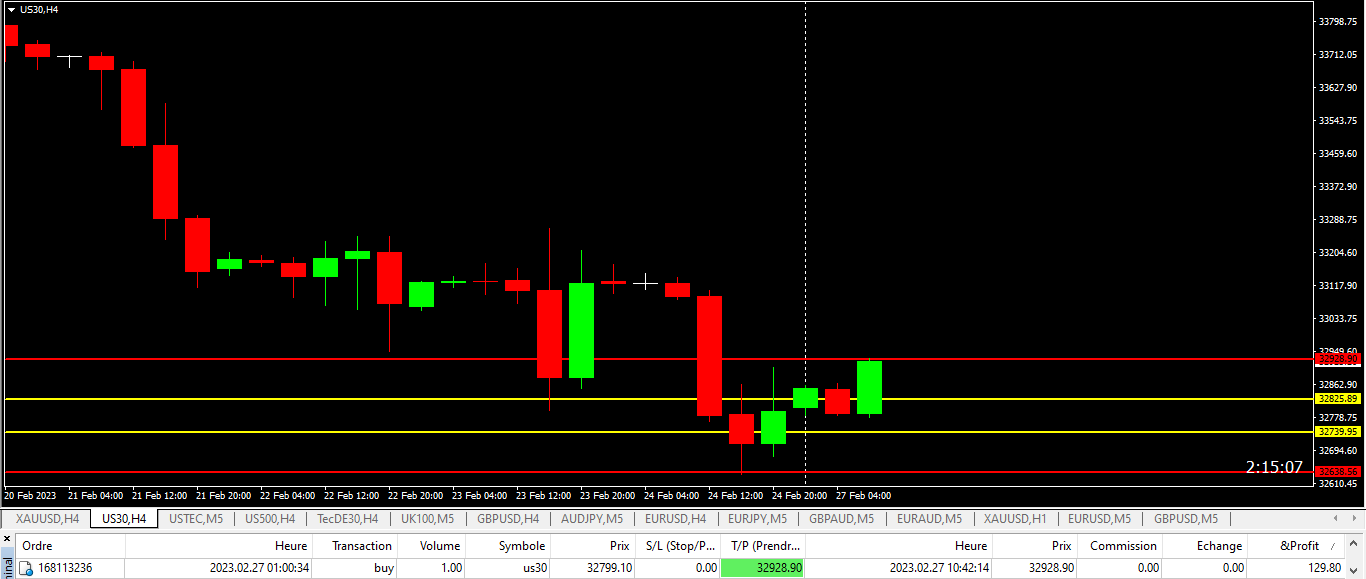Open the EURJPY,M5 chart tab
This screenshot has width=1366, height=579.
(758, 519)
